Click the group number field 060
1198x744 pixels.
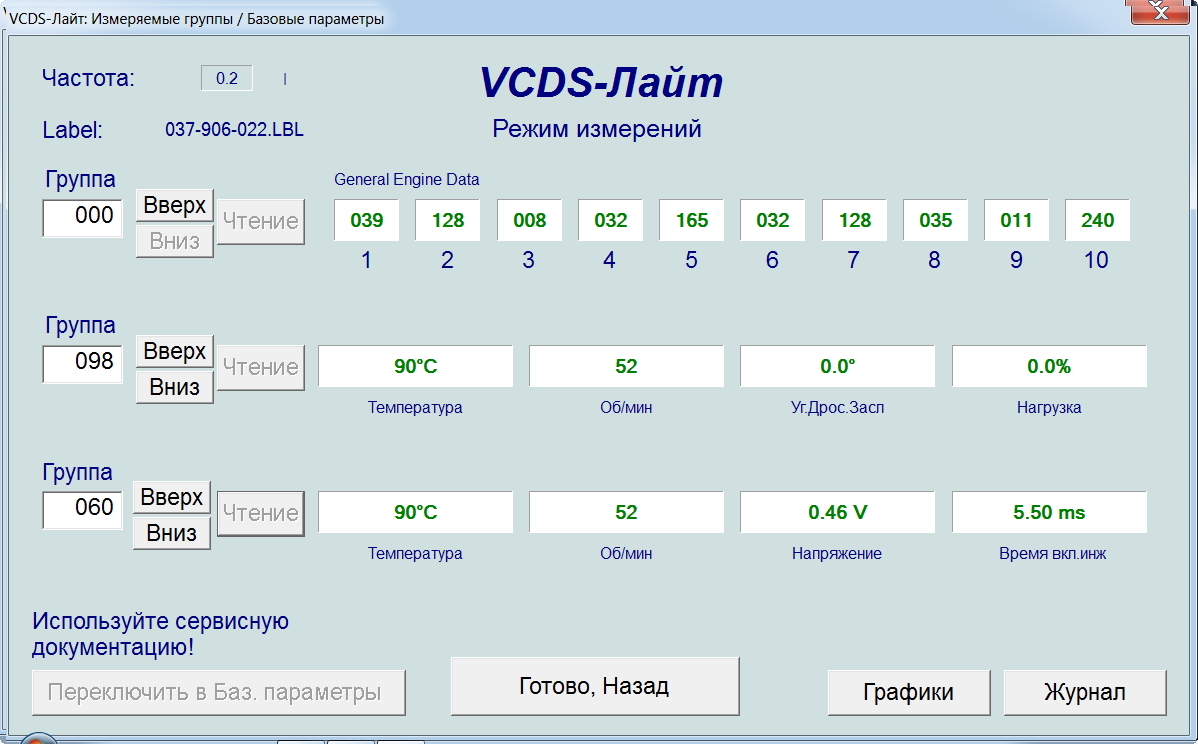pos(83,510)
